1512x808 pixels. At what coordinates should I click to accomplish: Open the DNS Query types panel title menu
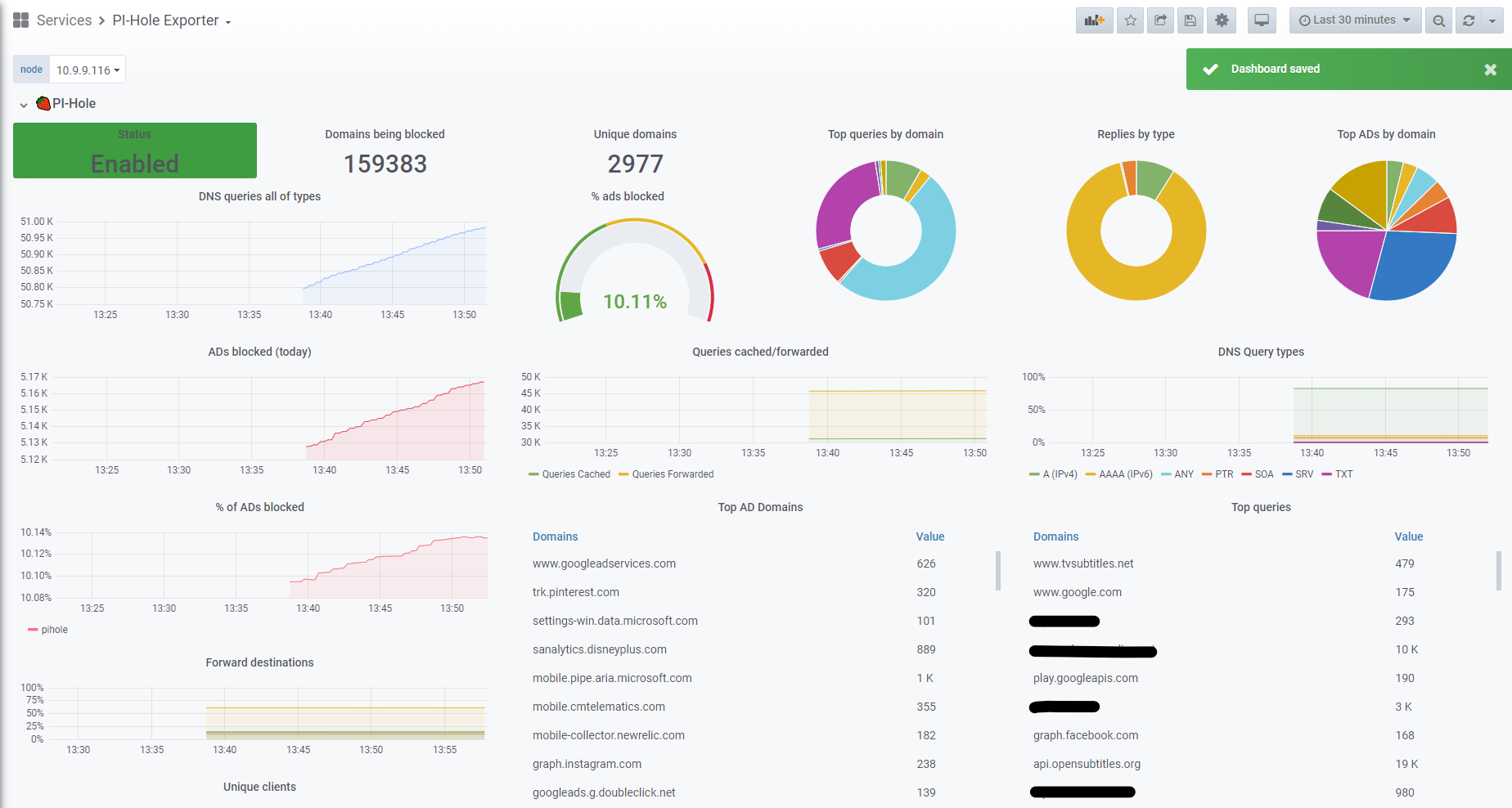pyautogui.click(x=1261, y=352)
